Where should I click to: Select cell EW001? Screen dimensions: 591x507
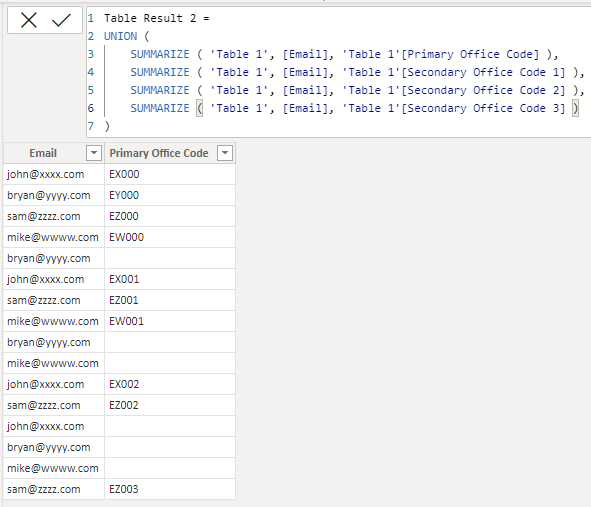[170, 321]
